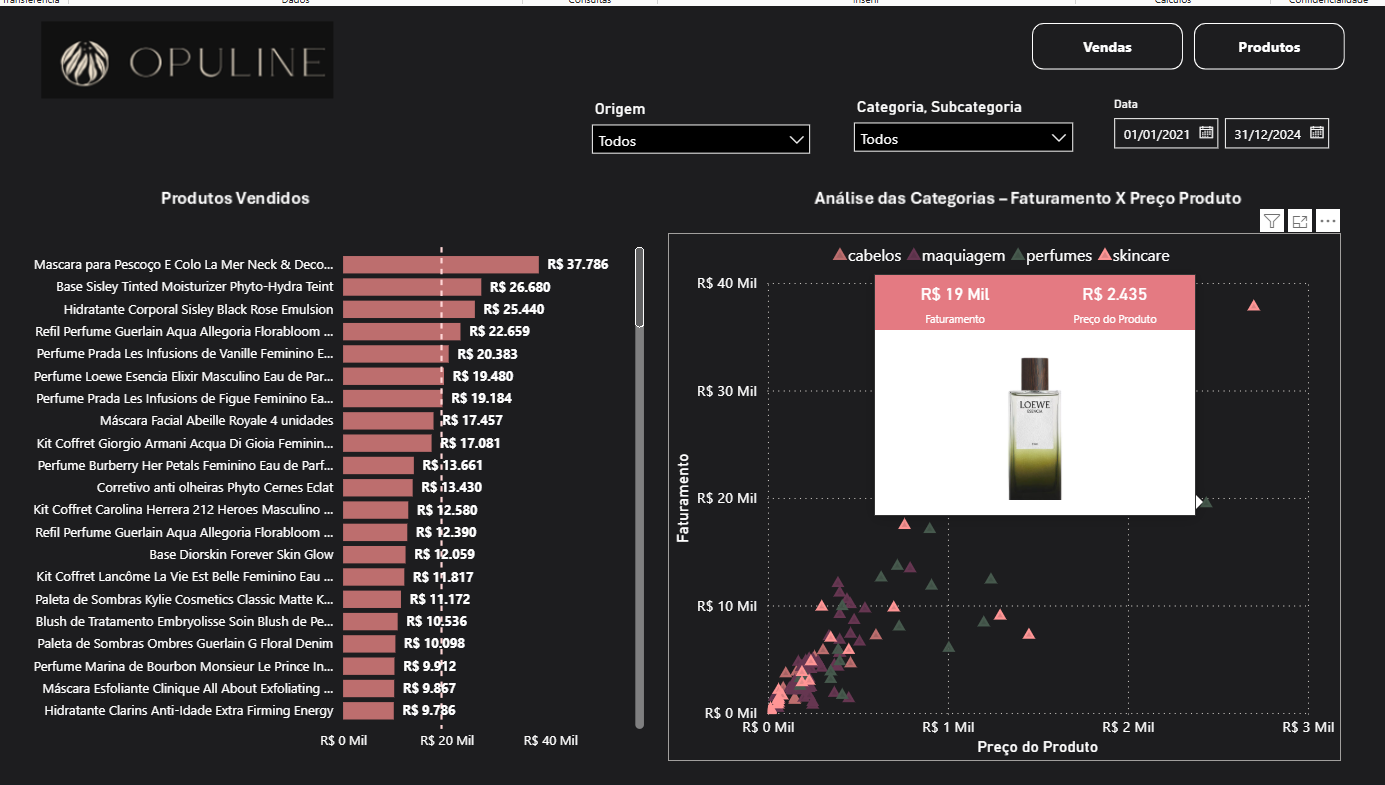Click the Loewe perfume bottle image
Screen dimensions: 1385x785
(x=1034, y=427)
